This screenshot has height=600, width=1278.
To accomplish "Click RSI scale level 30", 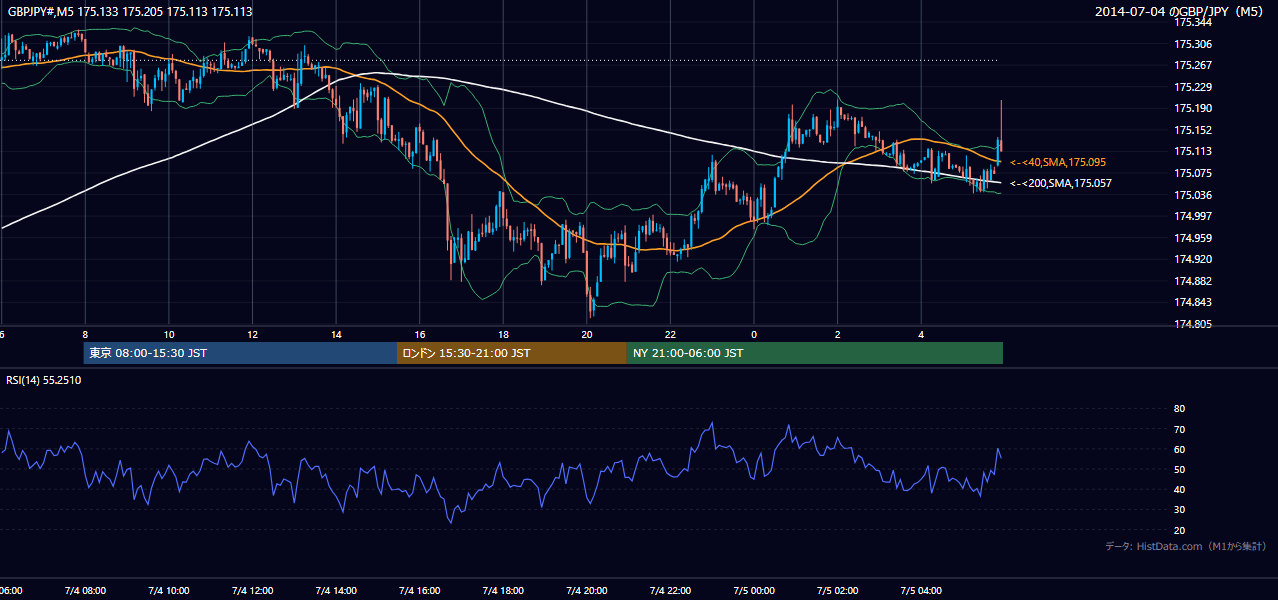I will tap(1179, 510).
